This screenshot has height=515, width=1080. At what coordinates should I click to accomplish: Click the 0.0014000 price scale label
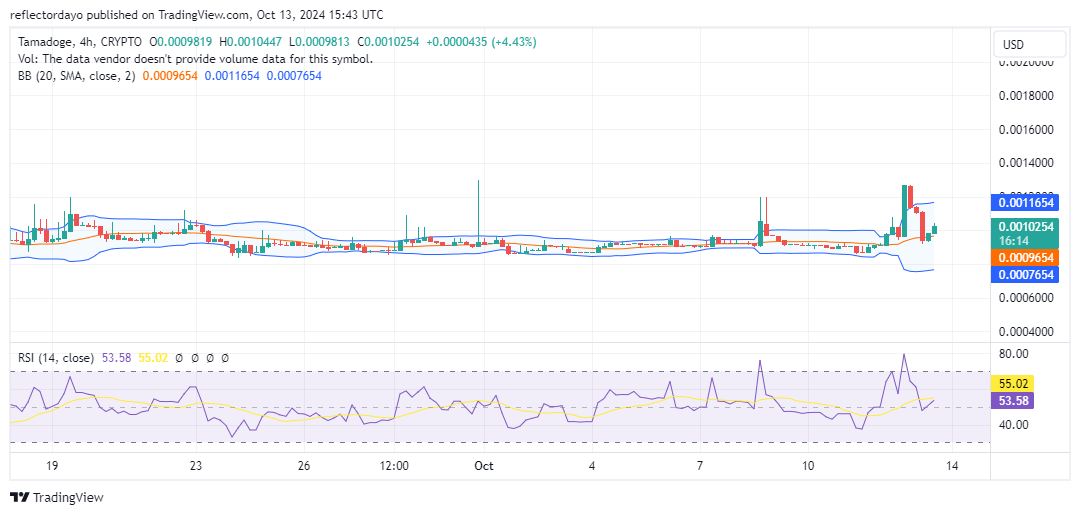click(x=1024, y=163)
